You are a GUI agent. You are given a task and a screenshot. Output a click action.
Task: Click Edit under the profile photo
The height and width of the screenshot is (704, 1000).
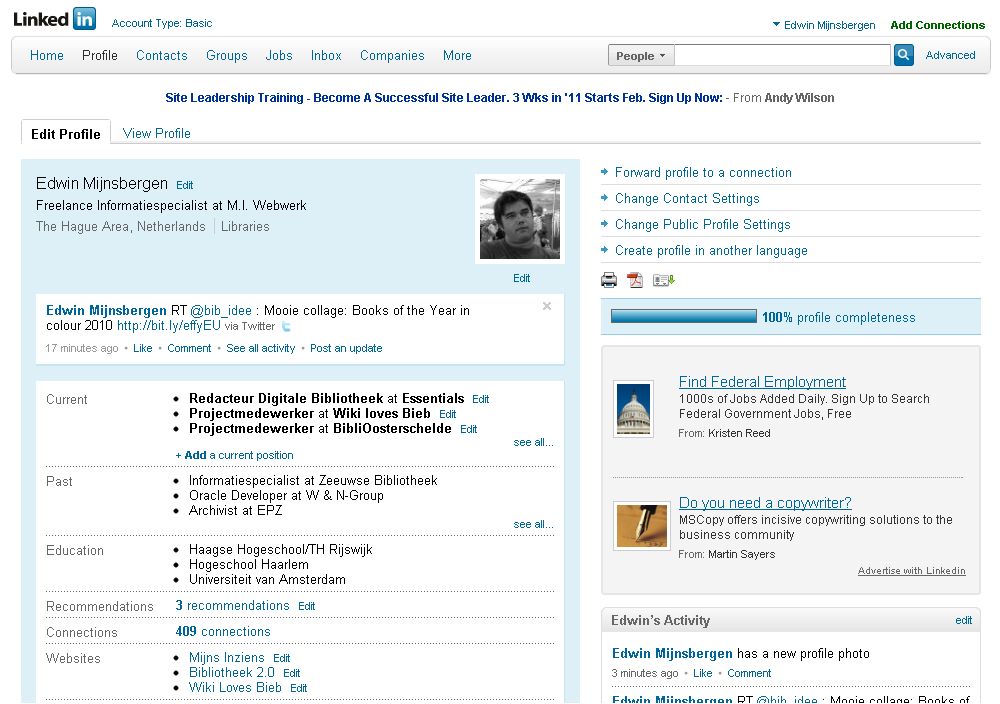tap(521, 278)
